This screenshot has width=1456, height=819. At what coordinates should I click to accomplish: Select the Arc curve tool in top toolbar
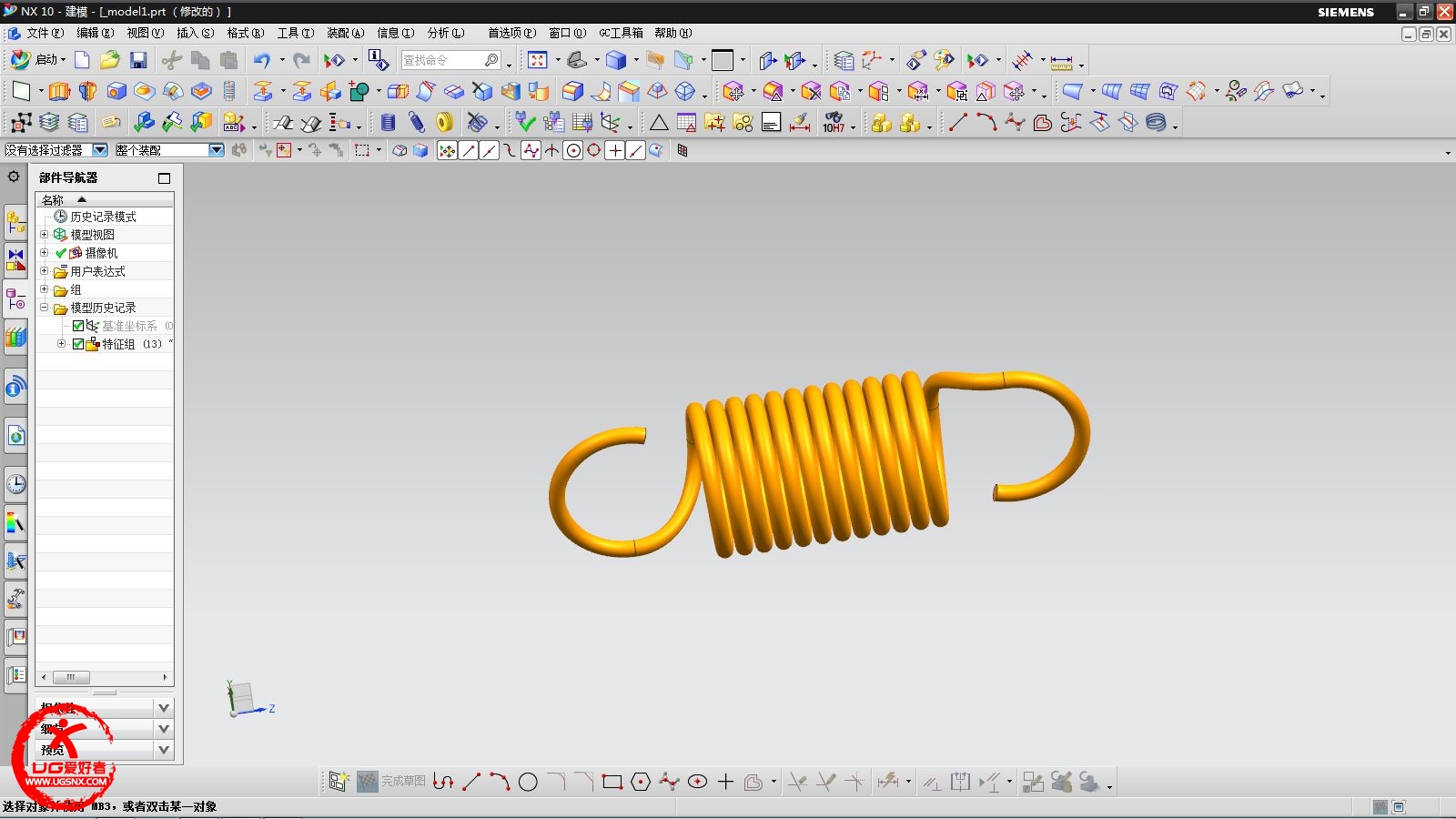[x=986, y=123]
